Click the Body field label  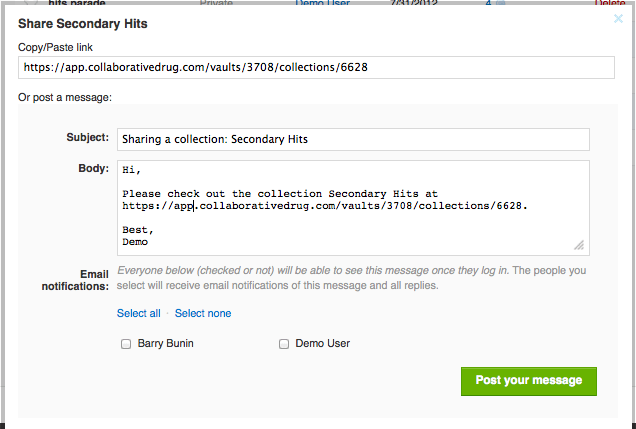(x=94, y=168)
